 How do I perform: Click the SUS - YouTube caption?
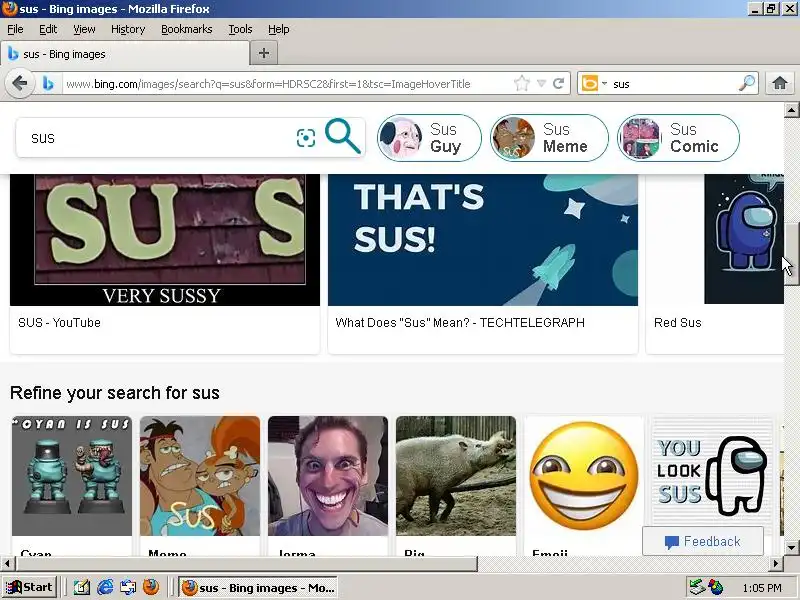point(59,322)
